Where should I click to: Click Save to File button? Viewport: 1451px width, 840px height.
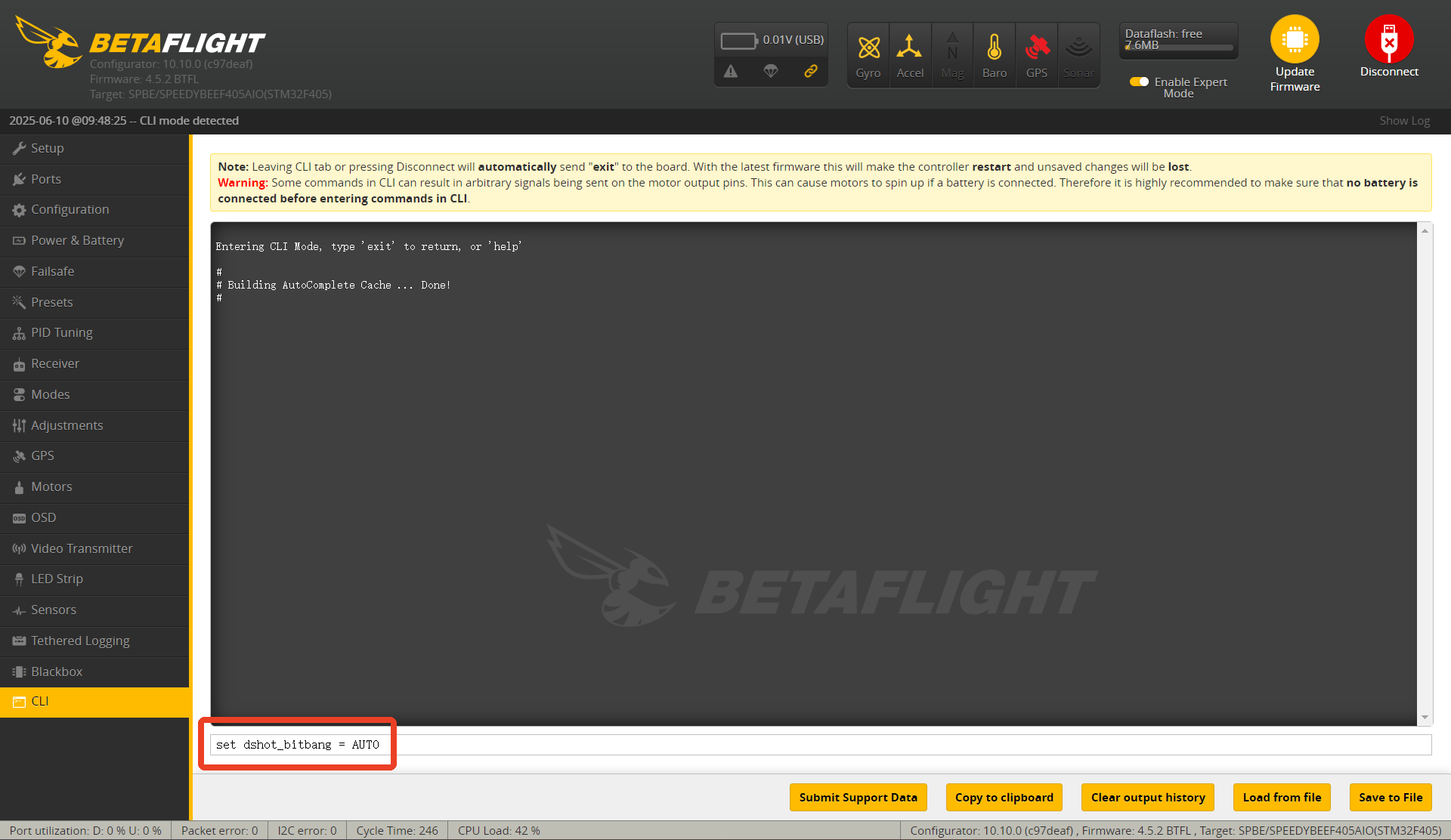[x=1391, y=797]
